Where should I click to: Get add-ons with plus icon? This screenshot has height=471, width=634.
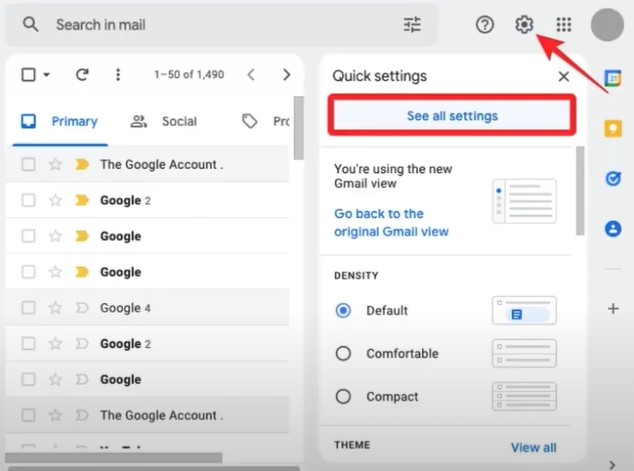click(x=613, y=309)
